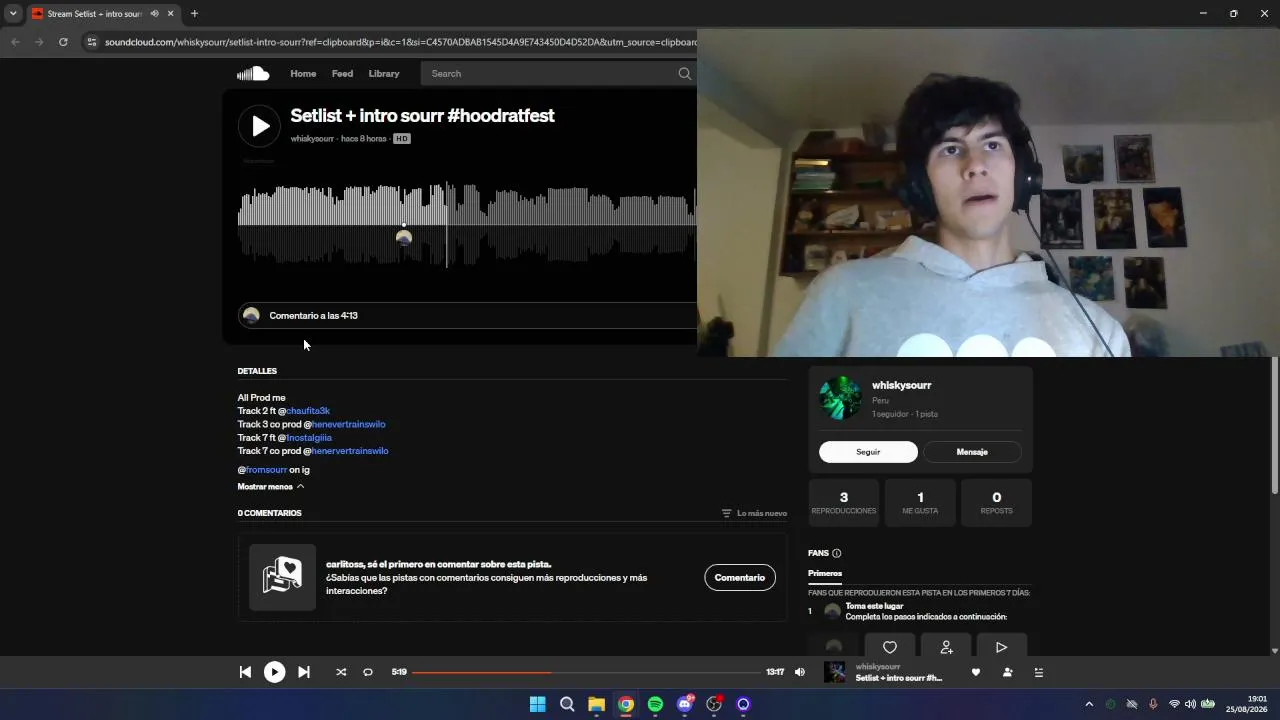
Task: Open Spotify from the taskbar
Action: [x=655, y=704]
